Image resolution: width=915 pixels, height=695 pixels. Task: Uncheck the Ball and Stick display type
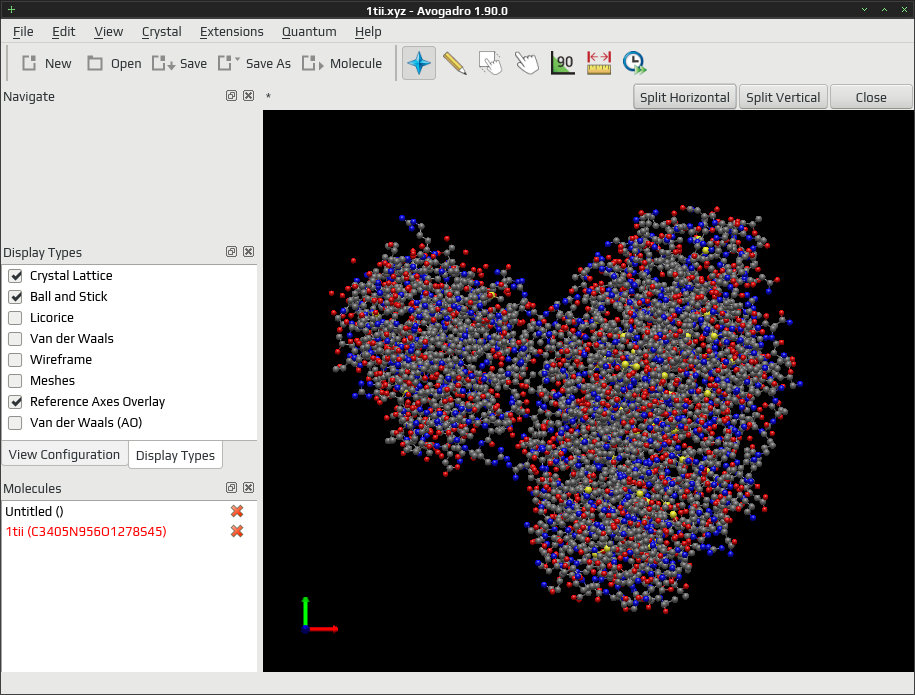(15, 297)
